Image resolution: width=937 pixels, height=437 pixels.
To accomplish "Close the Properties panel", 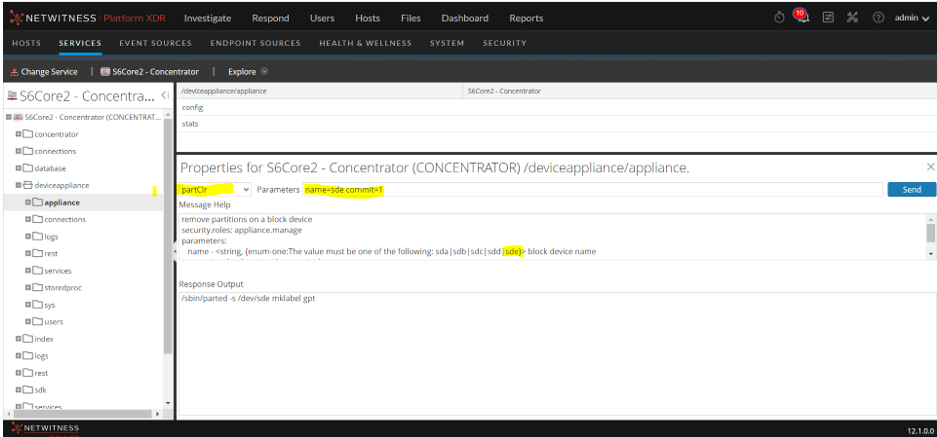I will pyautogui.click(x=930, y=167).
